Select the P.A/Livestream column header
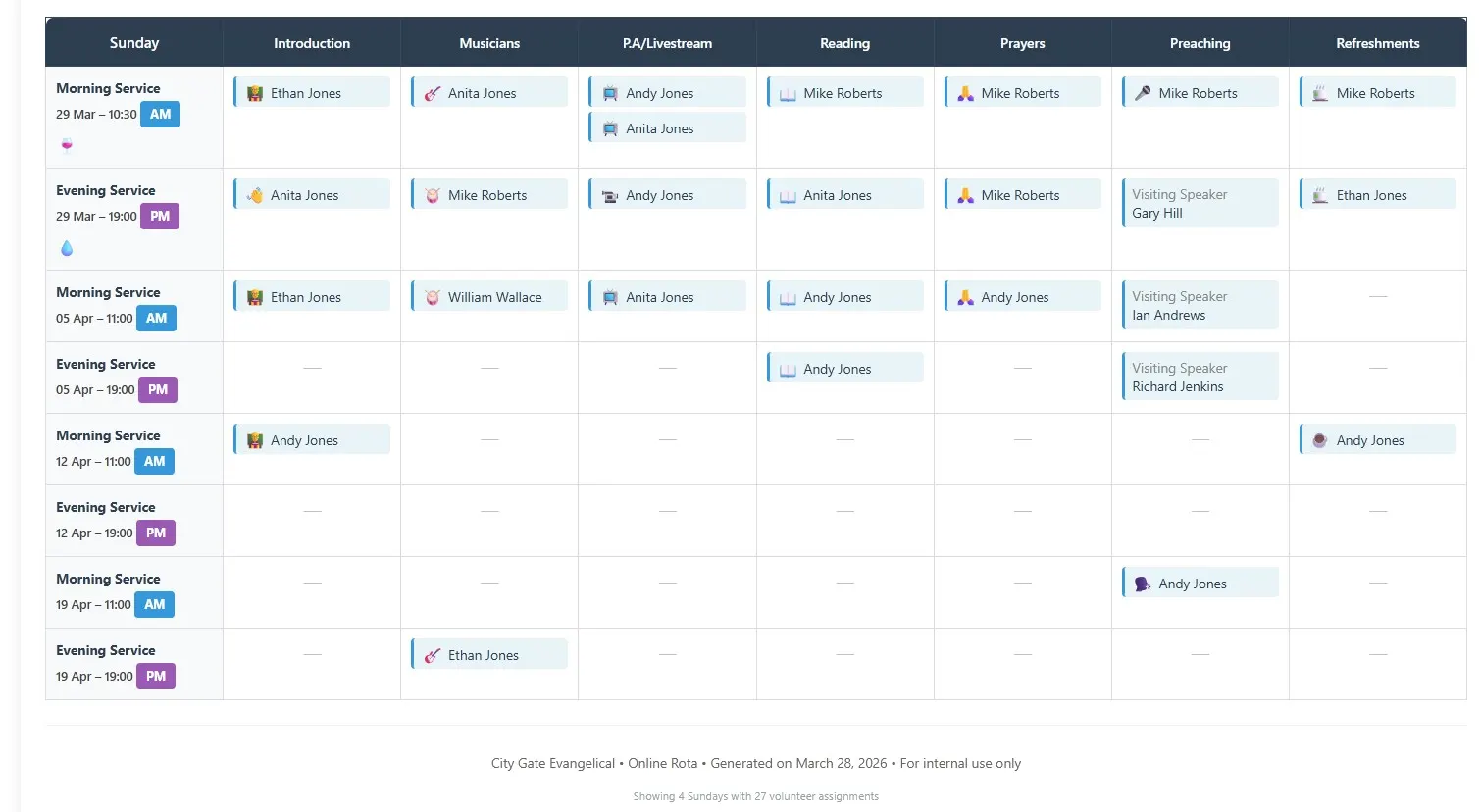This screenshot has height=812, width=1481. (x=667, y=43)
